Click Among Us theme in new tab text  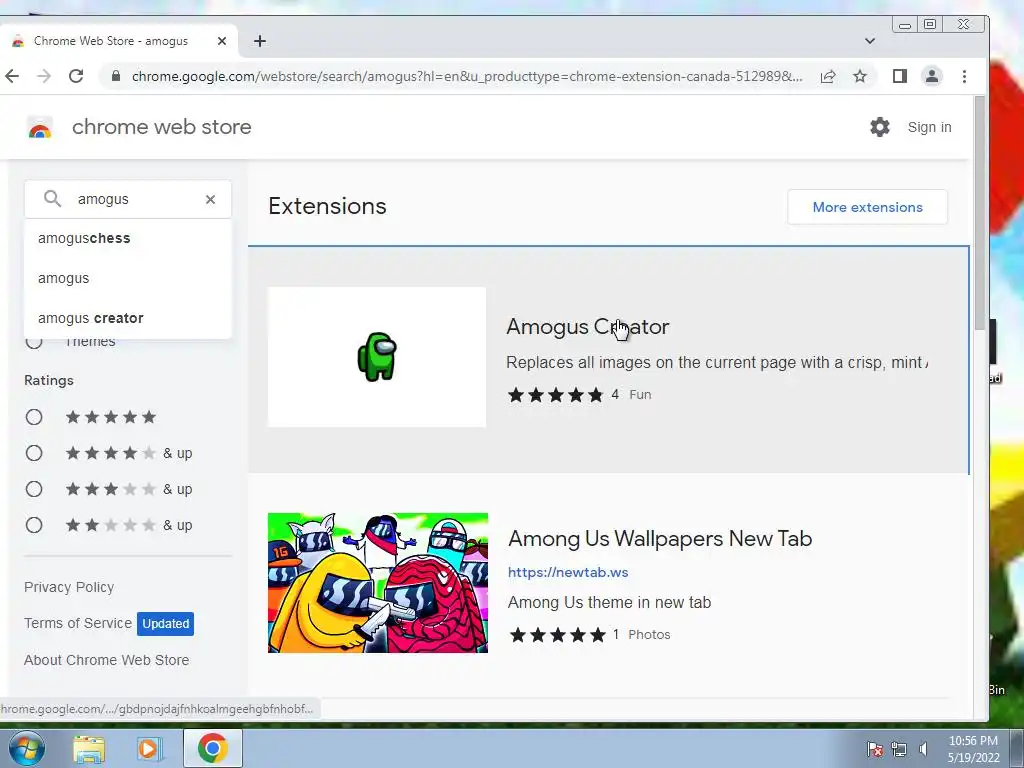tap(609, 602)
